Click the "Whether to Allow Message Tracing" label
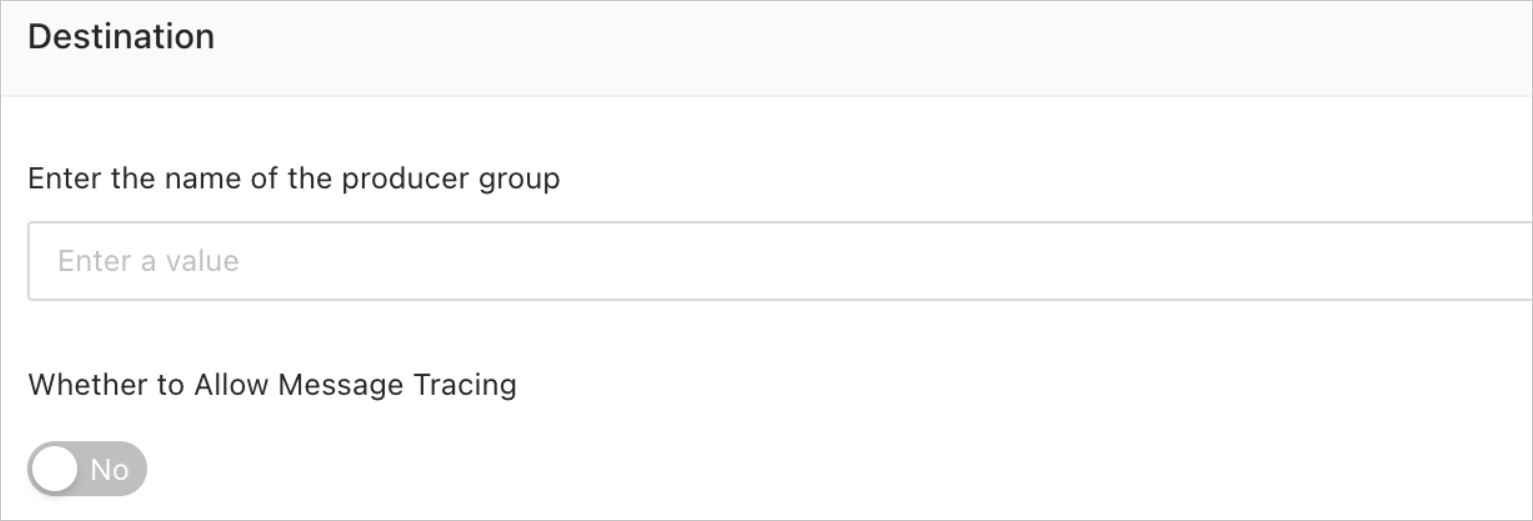This screenshot has height=521, width=1533. click(272, 385)
